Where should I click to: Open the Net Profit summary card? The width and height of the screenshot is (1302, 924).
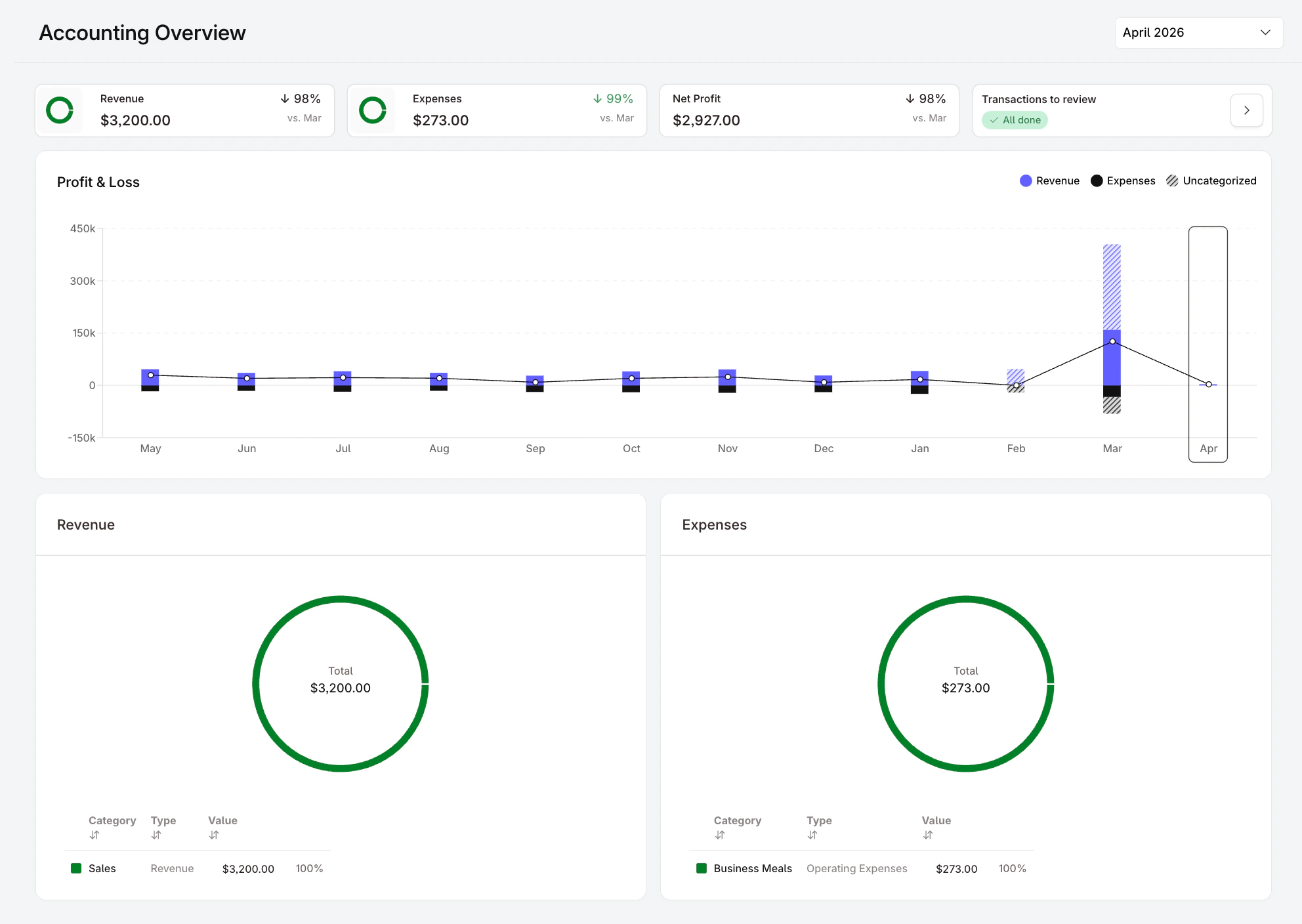click(x=808, y=110)
